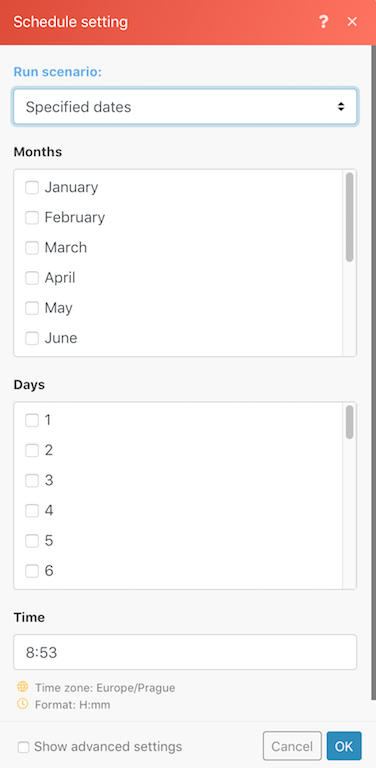Close the Schedule setting dialog
This screenshot has width=376, height=768.
pyautogui.click(x=352, y=22)
